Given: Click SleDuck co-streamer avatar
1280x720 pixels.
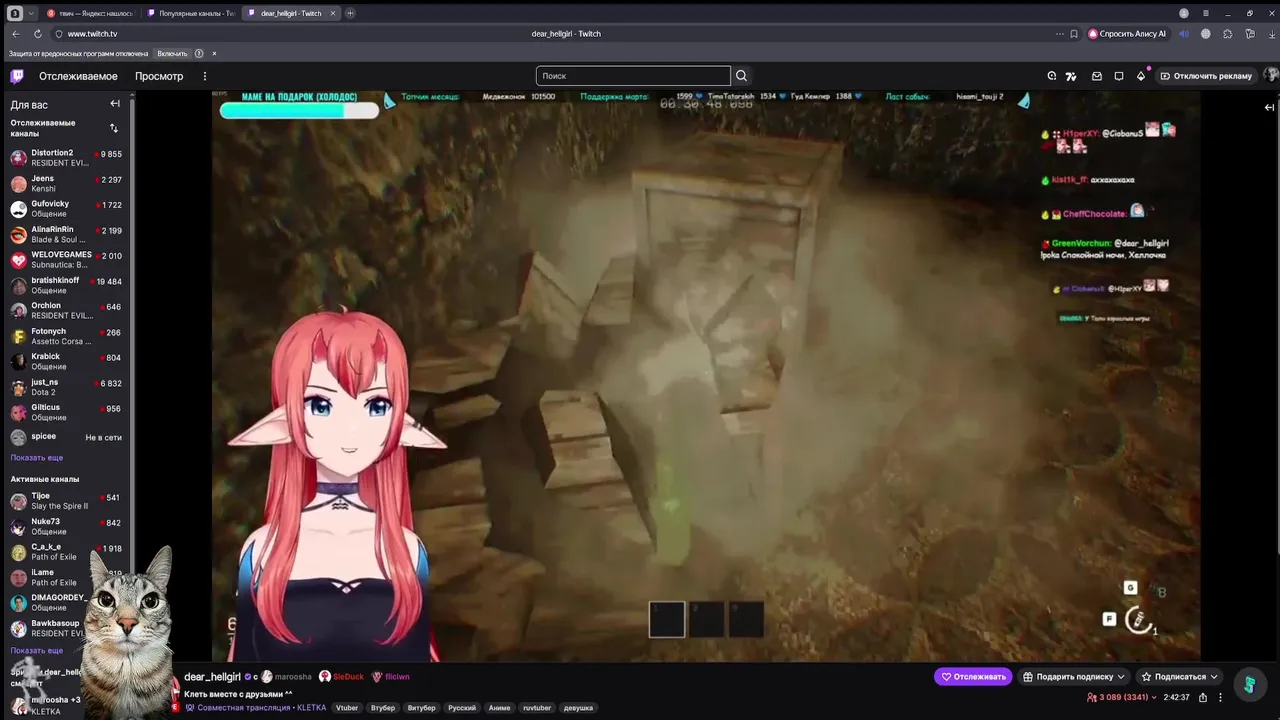Looking at the screenshot, I should (325, 677).
